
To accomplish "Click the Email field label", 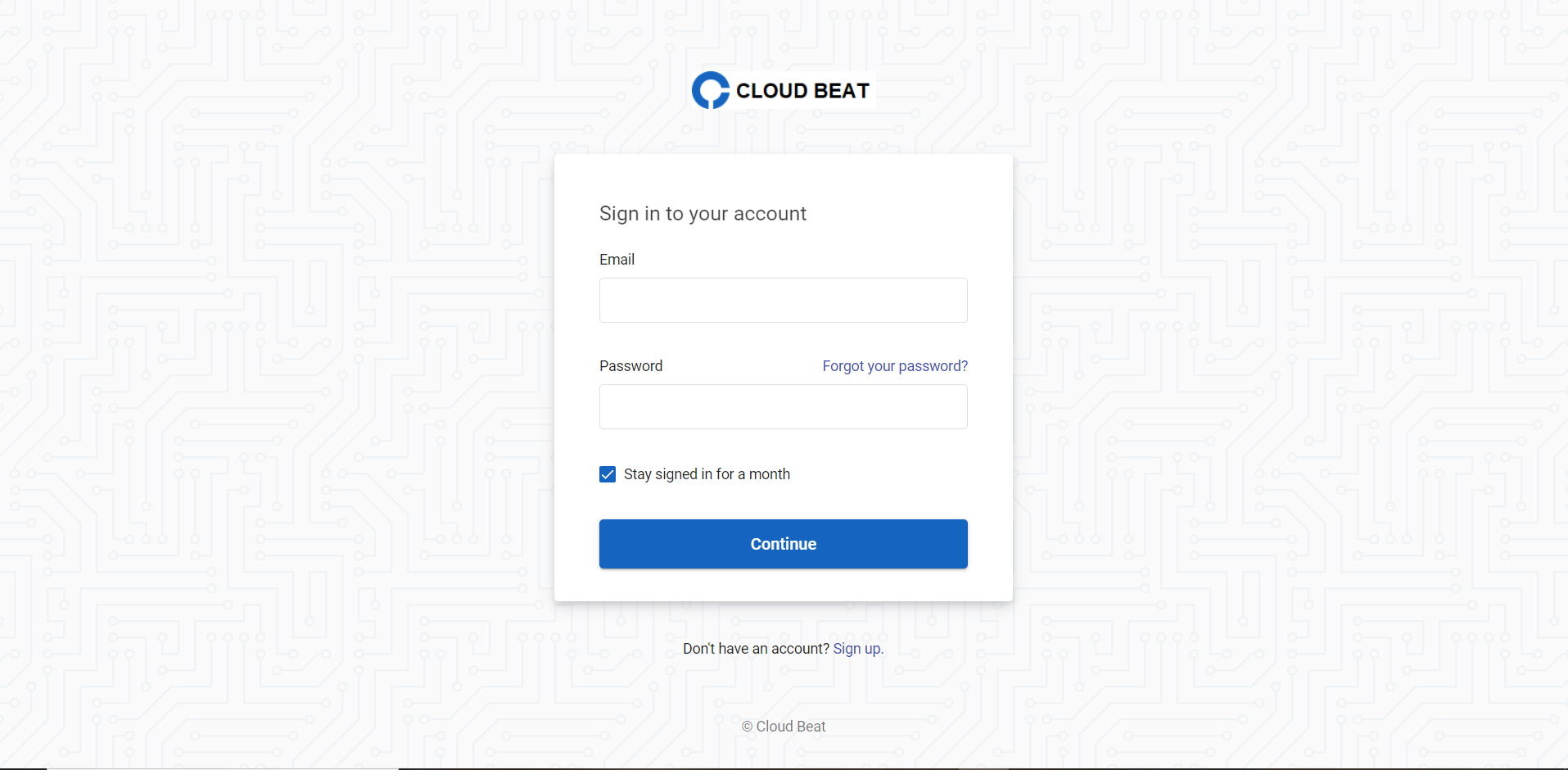I will pyautogui.click(x=617, y=260).
